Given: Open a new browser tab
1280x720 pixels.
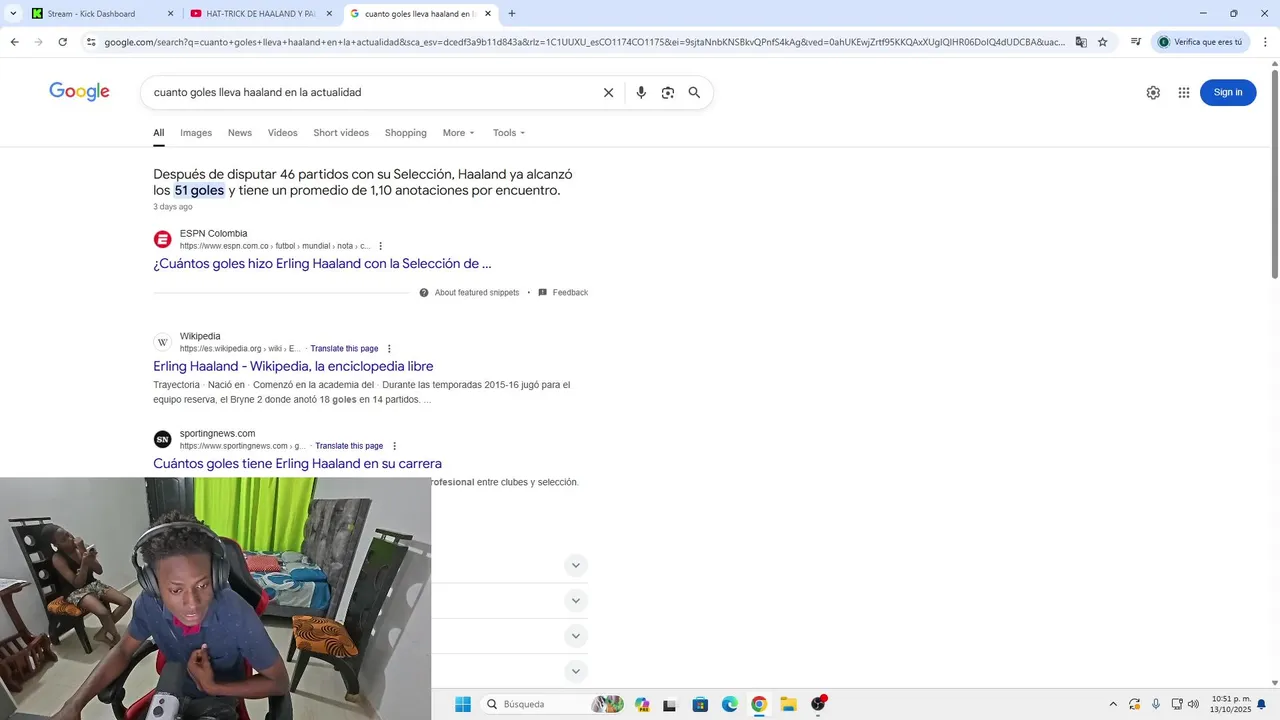Looking at the screenshot, I should click(x=512, y=14).
